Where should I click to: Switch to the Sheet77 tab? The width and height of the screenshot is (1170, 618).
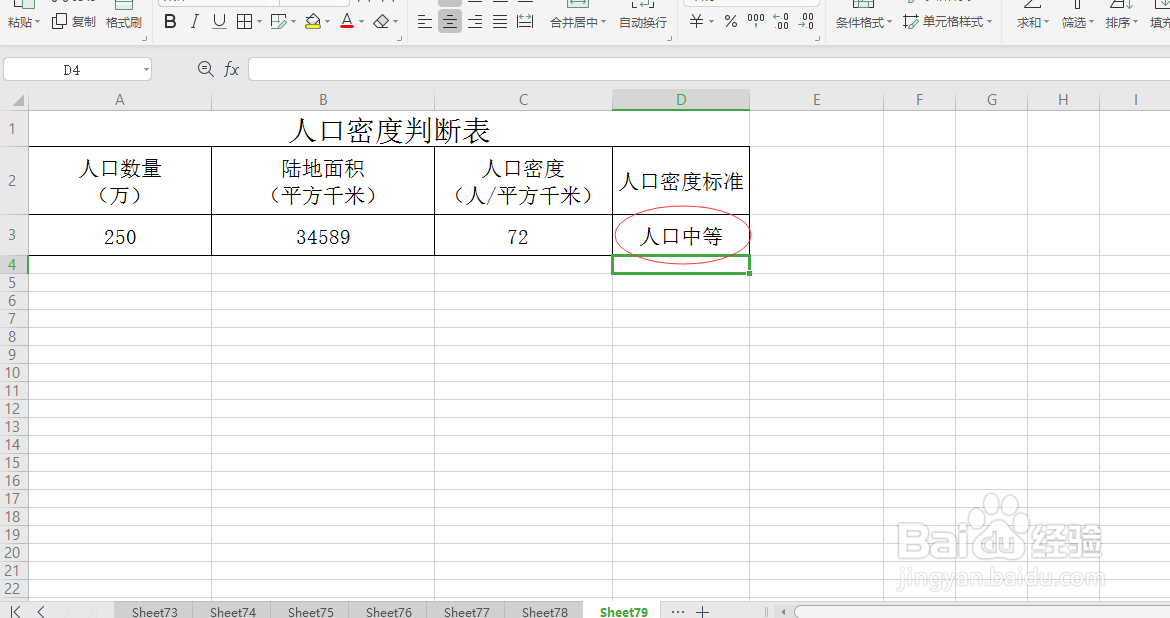465,611
